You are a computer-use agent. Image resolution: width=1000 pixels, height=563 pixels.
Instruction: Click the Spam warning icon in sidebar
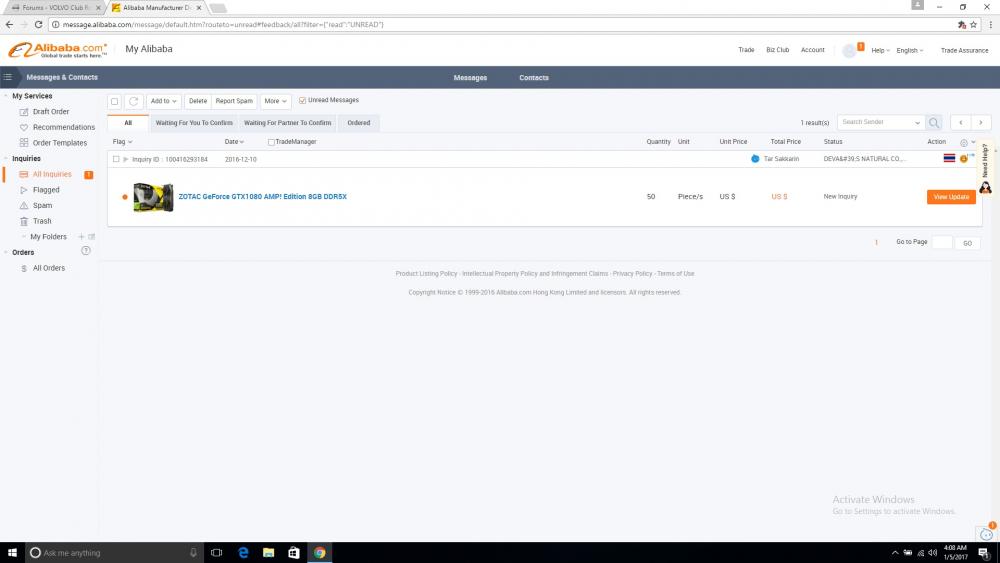(x=24, y=205)
